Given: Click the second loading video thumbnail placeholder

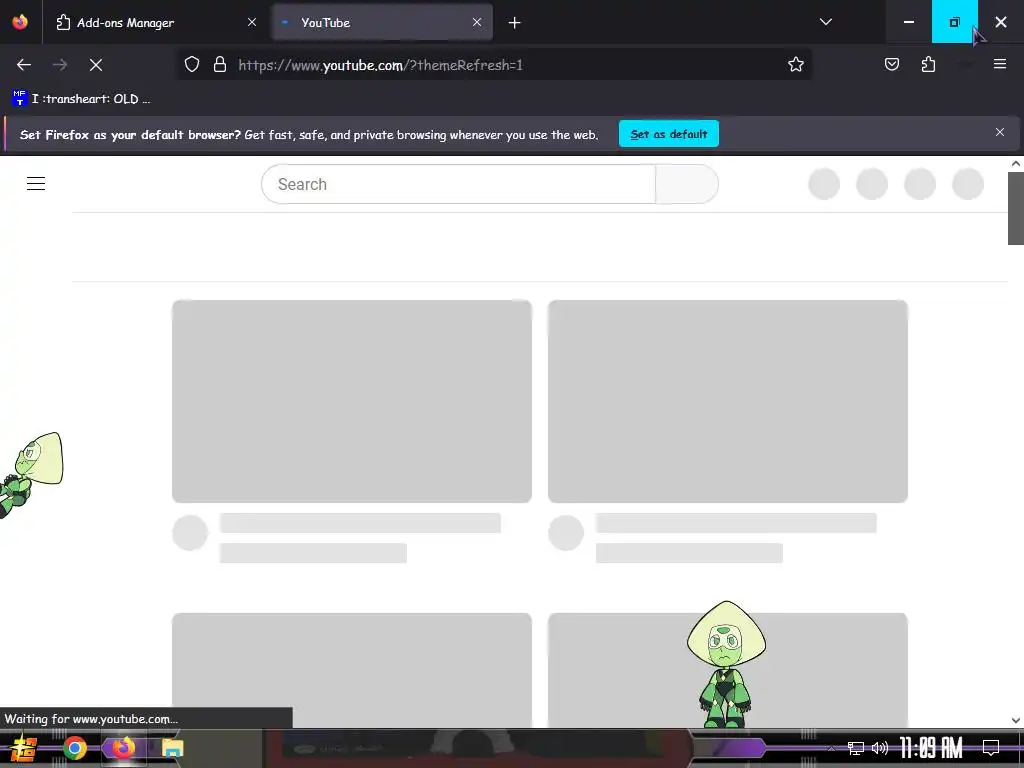Looking at the screenshot, I should [728, 401].
